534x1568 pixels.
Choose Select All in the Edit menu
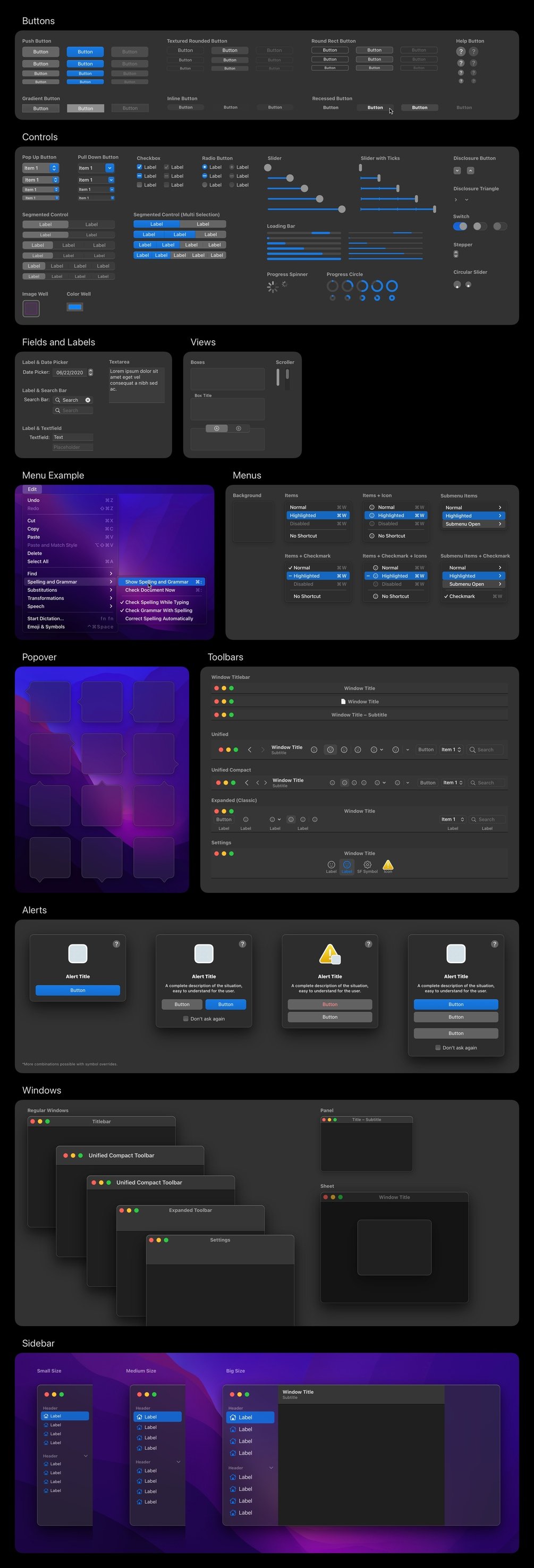click(x=69, y=561)
